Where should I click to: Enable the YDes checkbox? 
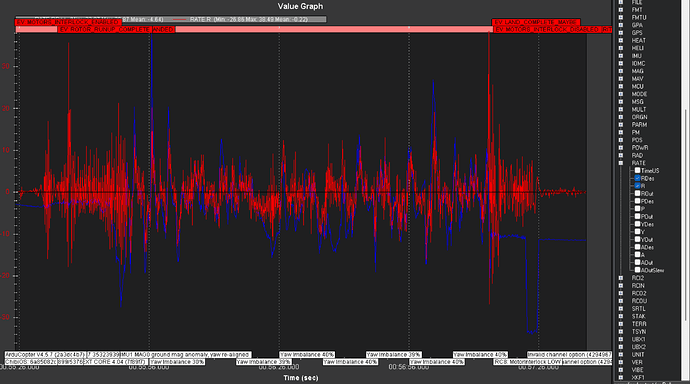click(637, 224)
